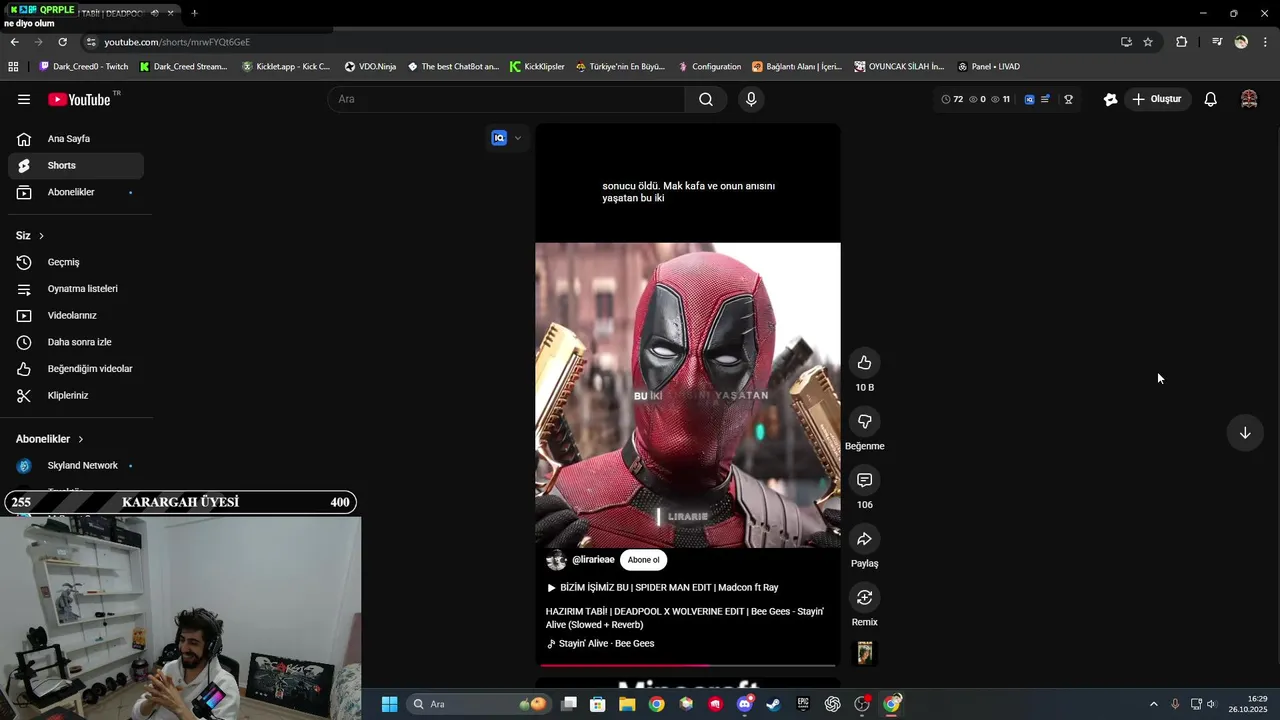The height and width of the screenshot is (720, 1280).
Task: Open Chrome three-dot menu
Action: coord(1266,42)
